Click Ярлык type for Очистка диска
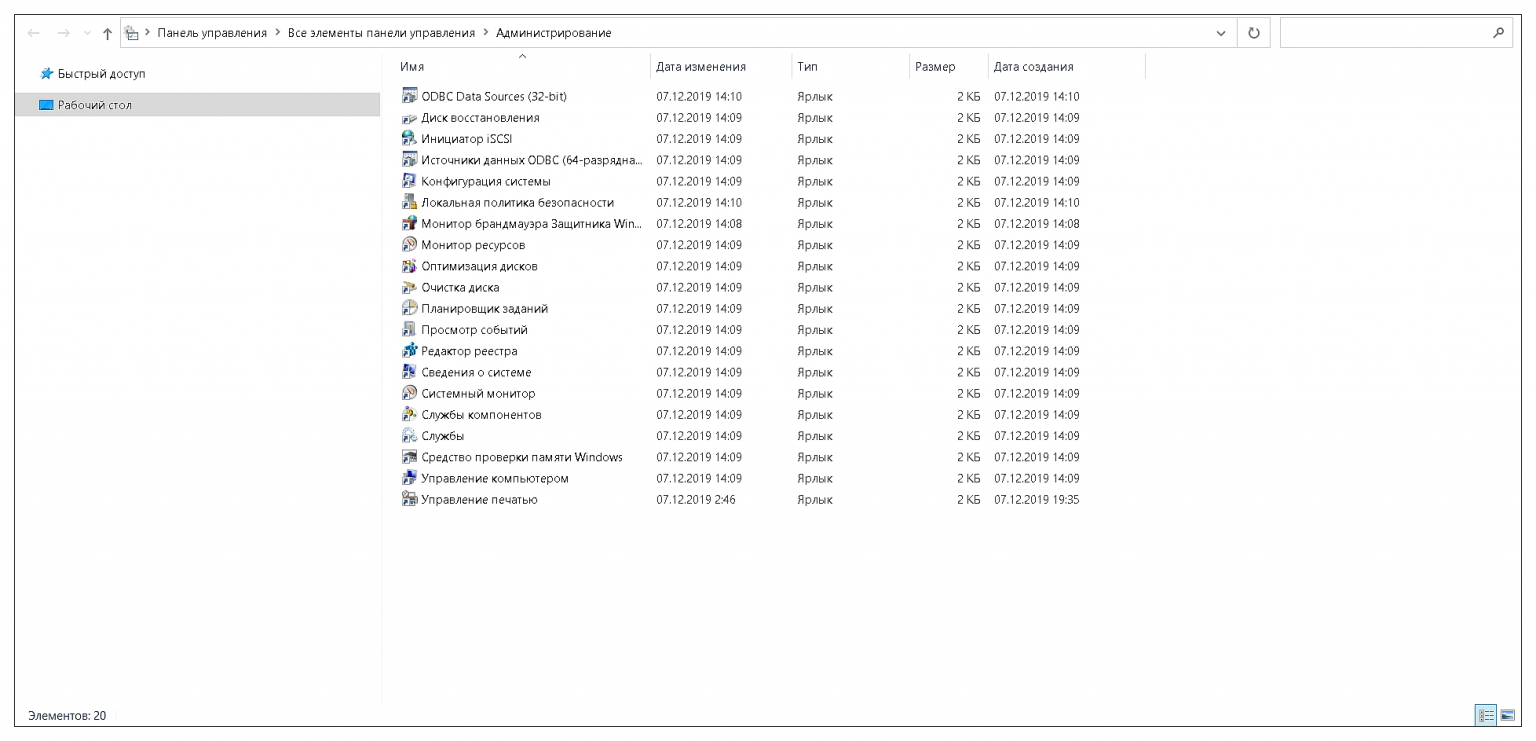 pos(815,288)
